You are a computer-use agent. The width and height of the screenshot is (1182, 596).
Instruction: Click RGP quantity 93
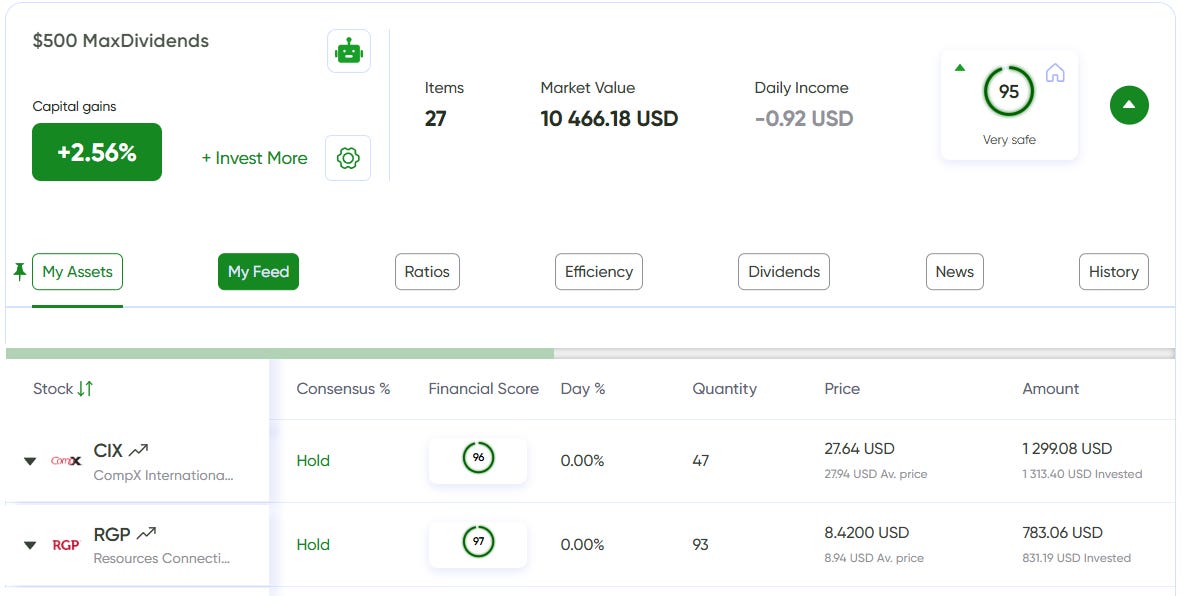(x=700, y=545)
